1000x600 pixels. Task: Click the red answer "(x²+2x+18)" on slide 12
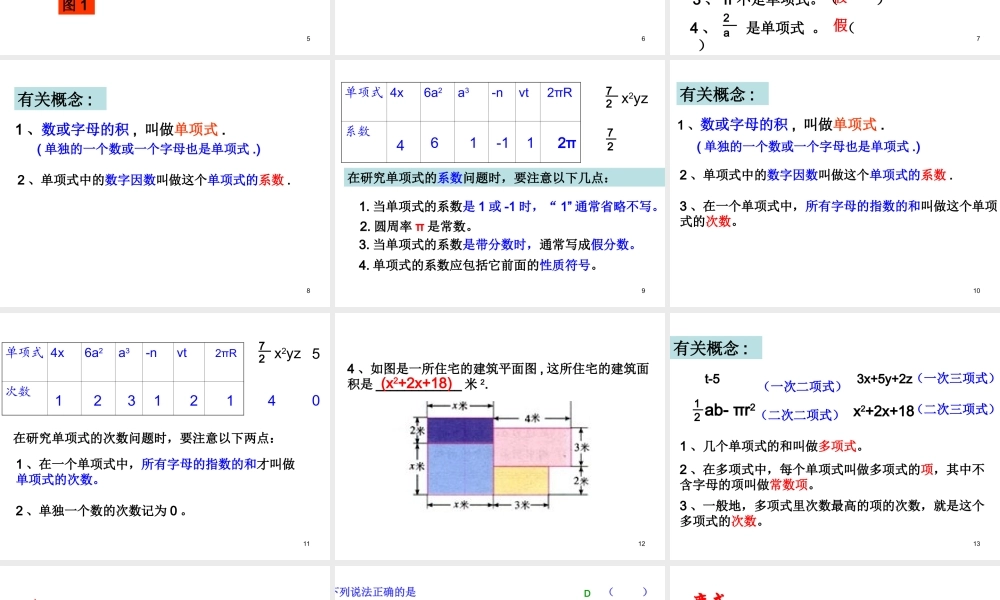click(415, 383)
